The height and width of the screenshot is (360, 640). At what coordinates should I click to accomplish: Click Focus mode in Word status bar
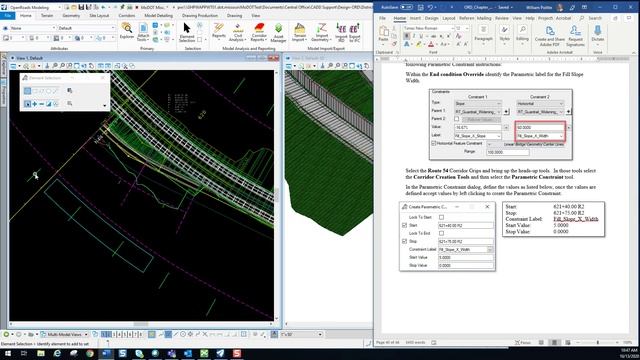pyautogui.click(x=523, y=342)
